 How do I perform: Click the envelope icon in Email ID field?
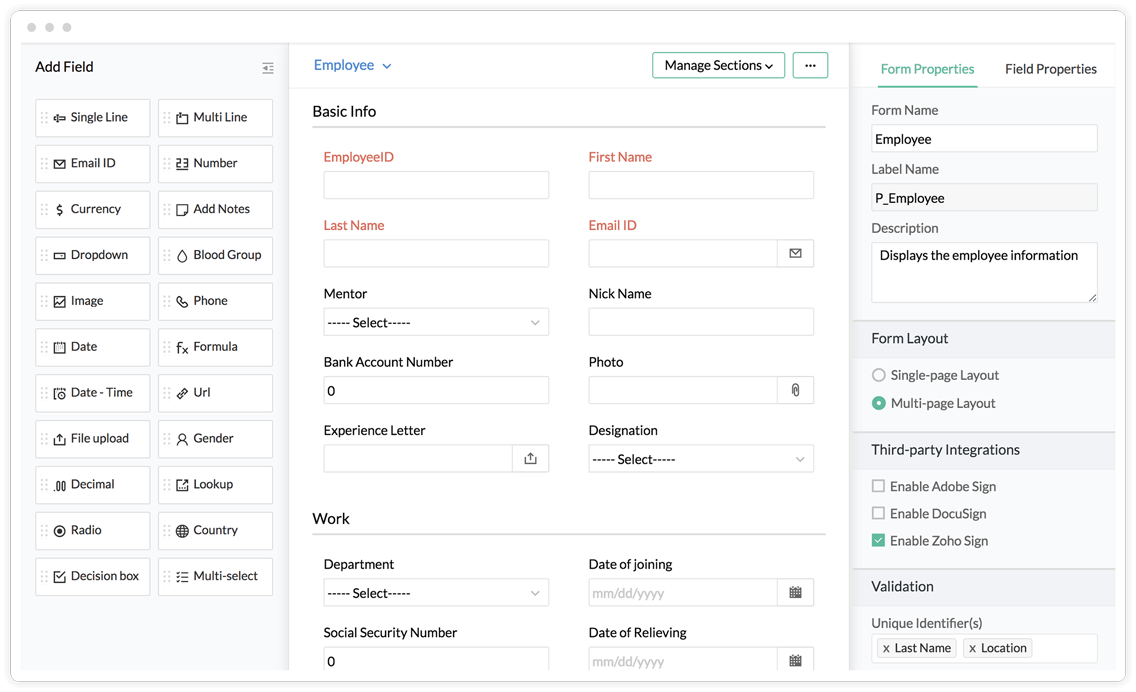click(x=795, y=254)
